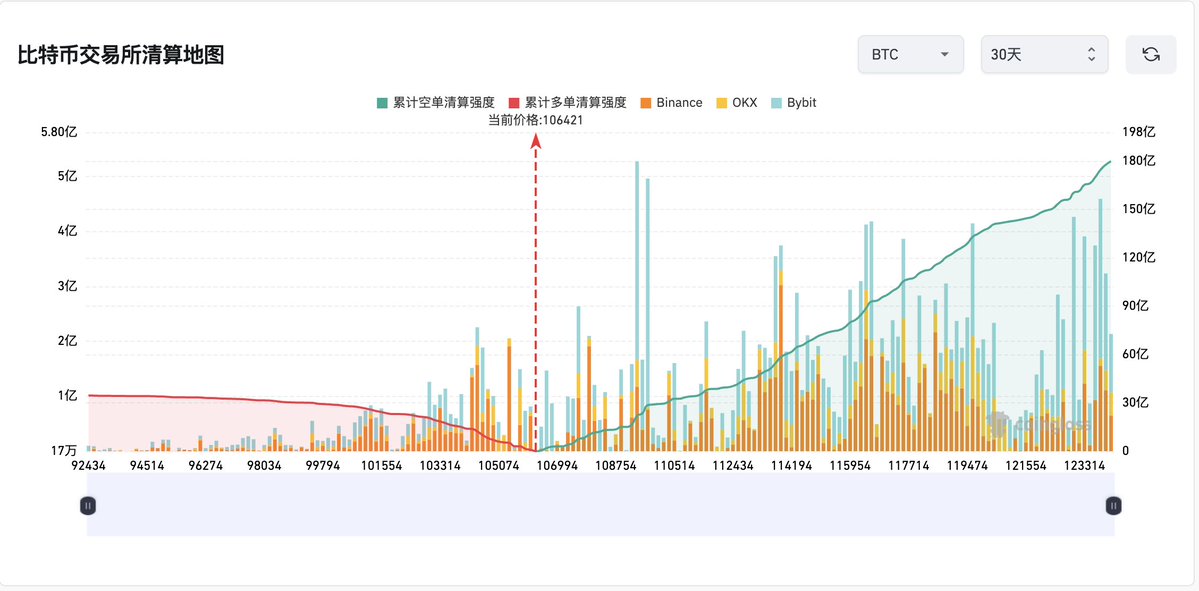
Task: Toggle OKX series in the legend
Action: 735,103
